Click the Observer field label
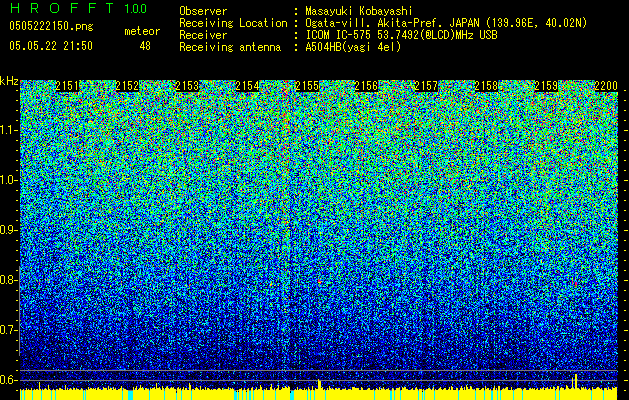The image size is (629, 400). click(x=203, y=11)
